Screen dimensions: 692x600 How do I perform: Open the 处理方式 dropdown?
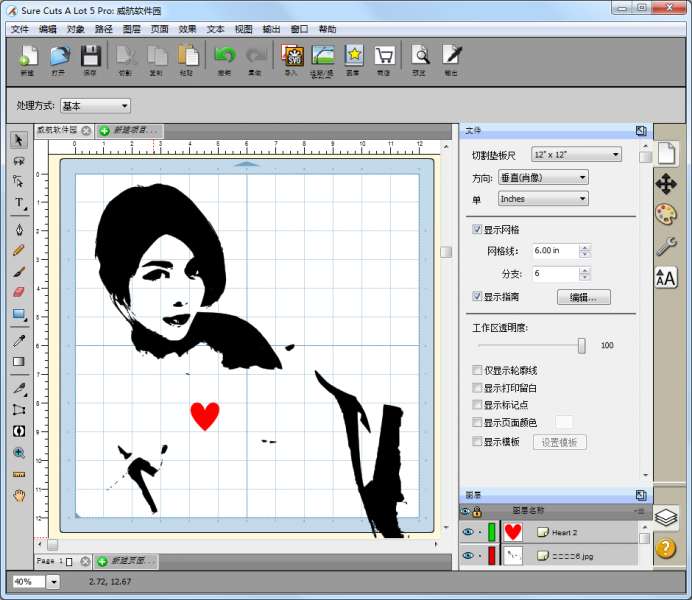[x=95, y=105]
